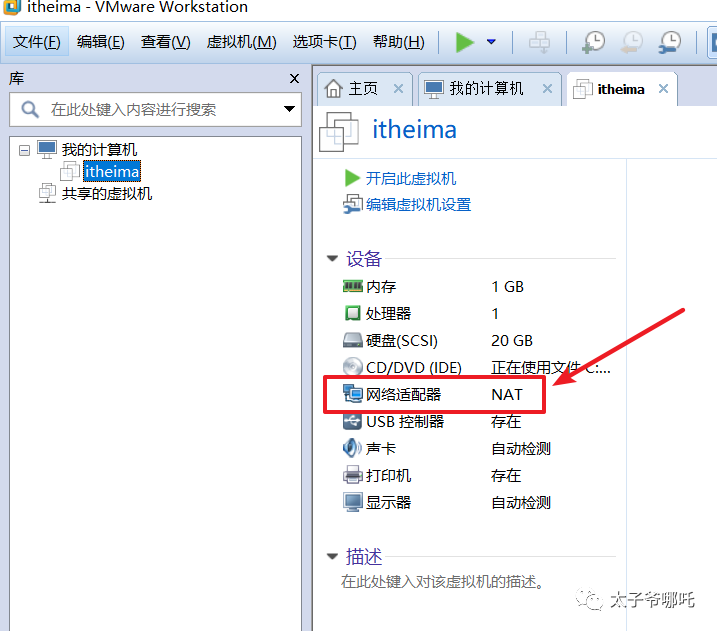Click the USB 控制器 device icon
The height and width of the screenshot is (631, 717).
pos(352,421)
